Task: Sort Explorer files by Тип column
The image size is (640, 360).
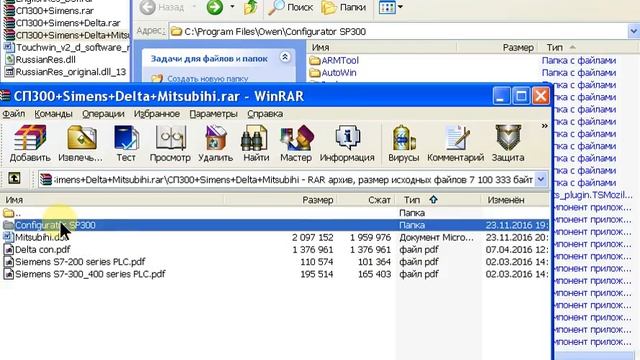Action: click(589, 48)
